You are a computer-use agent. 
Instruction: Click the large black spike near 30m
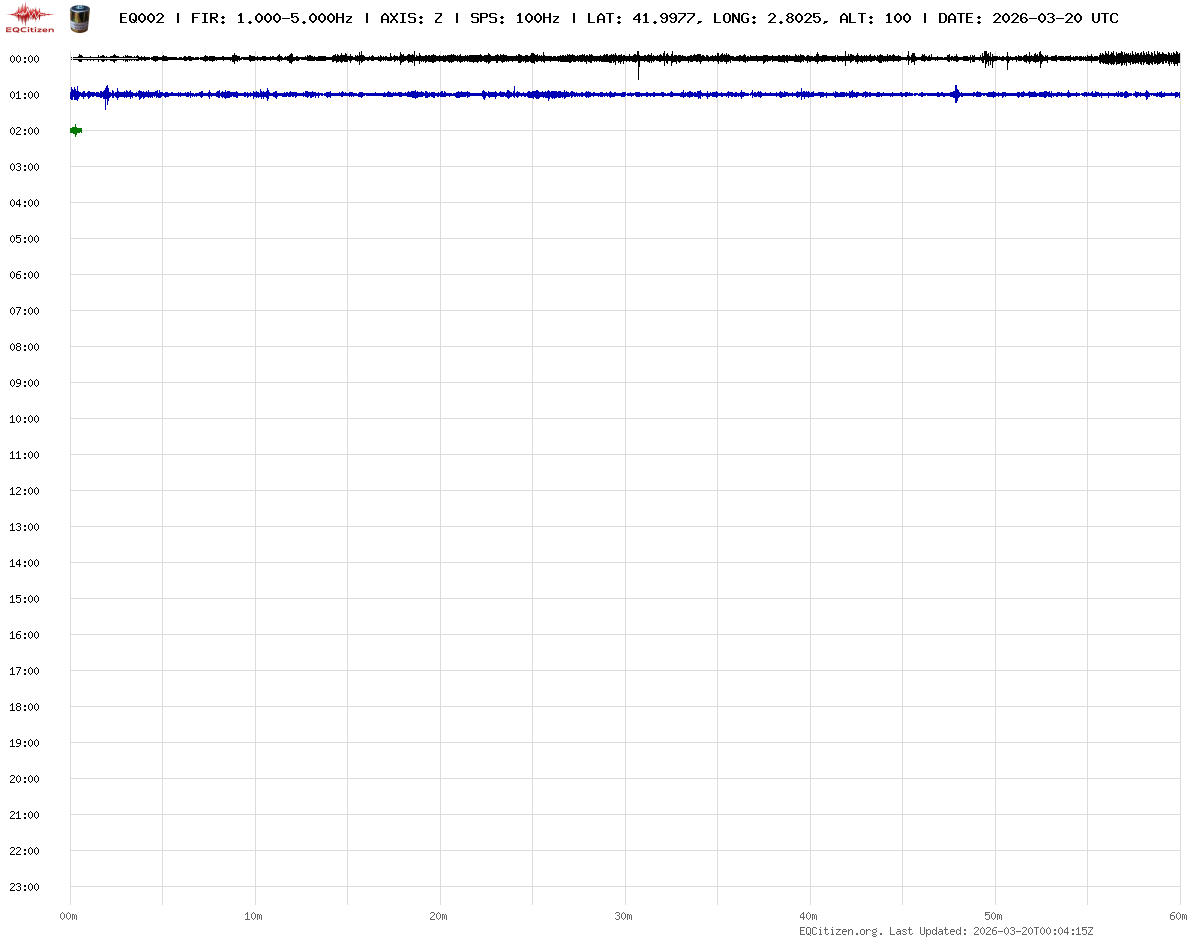click(x=638, y=66)
